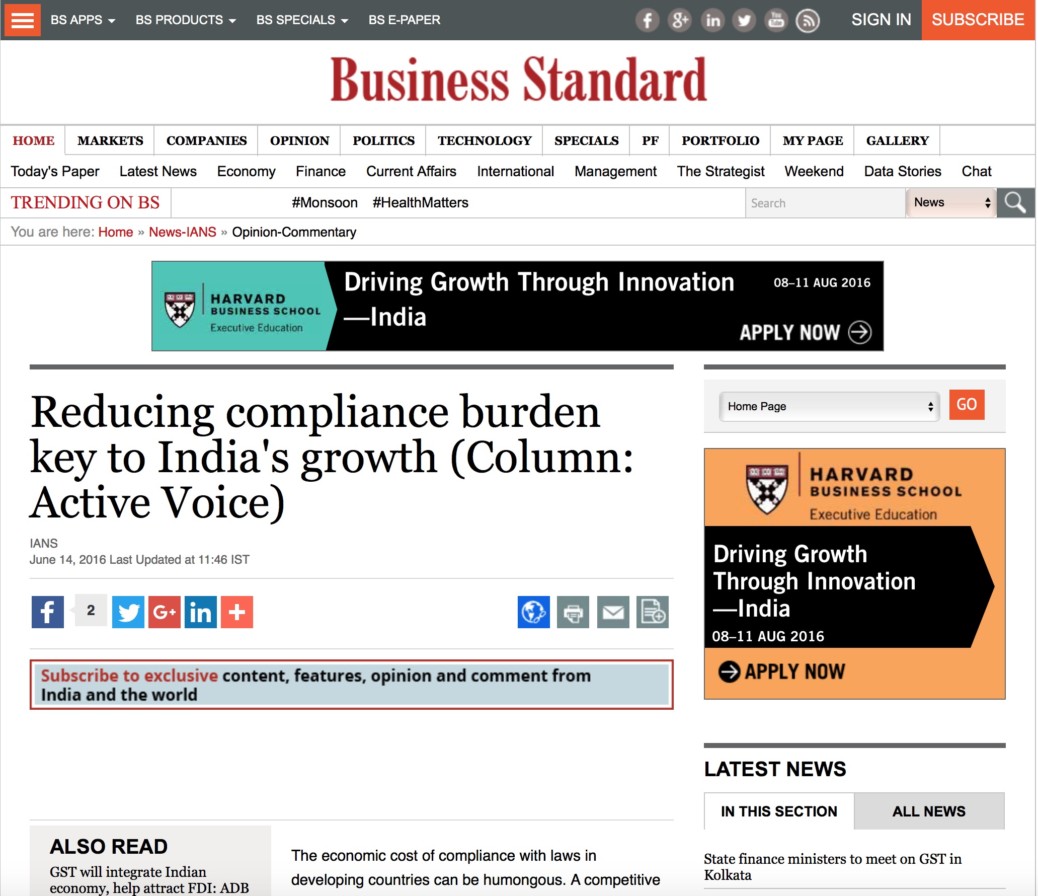Image resolution: width=1038 pixels, height=896 pixels.
Task: Open Chat submenu link
Action: pos(976,172)
